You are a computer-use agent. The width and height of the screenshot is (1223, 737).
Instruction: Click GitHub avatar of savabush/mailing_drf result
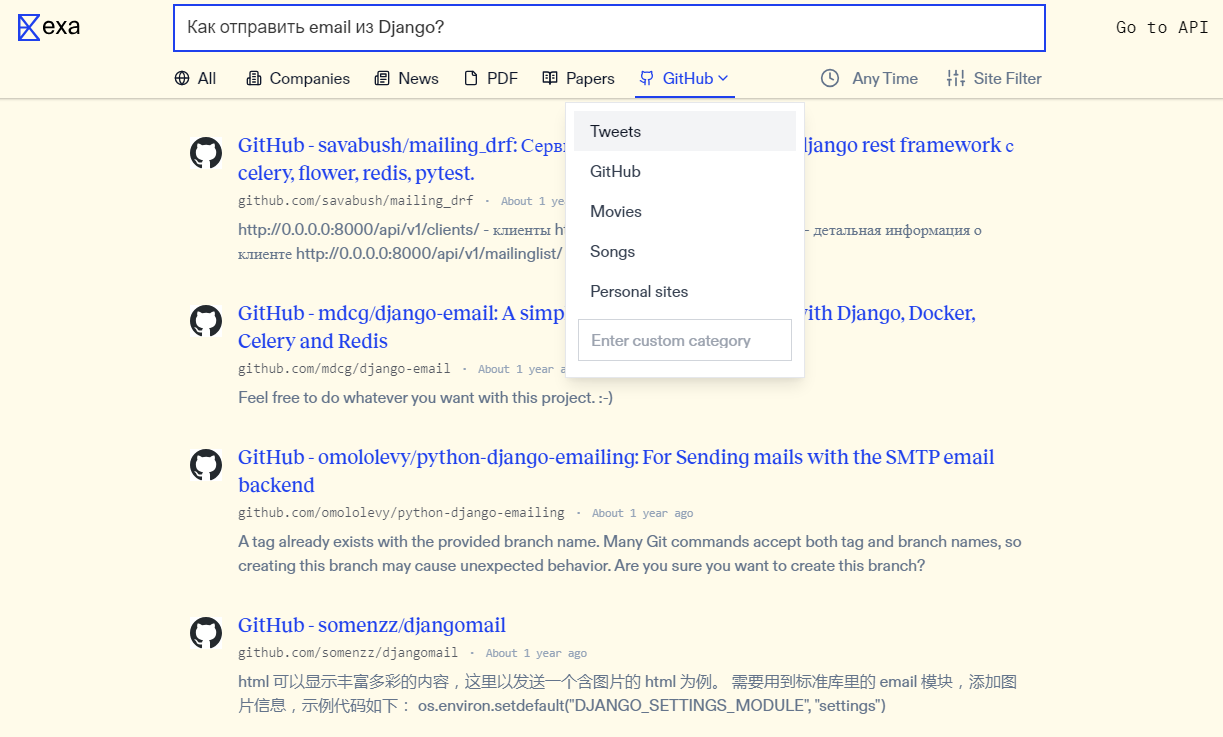click(x=206, y=153)
